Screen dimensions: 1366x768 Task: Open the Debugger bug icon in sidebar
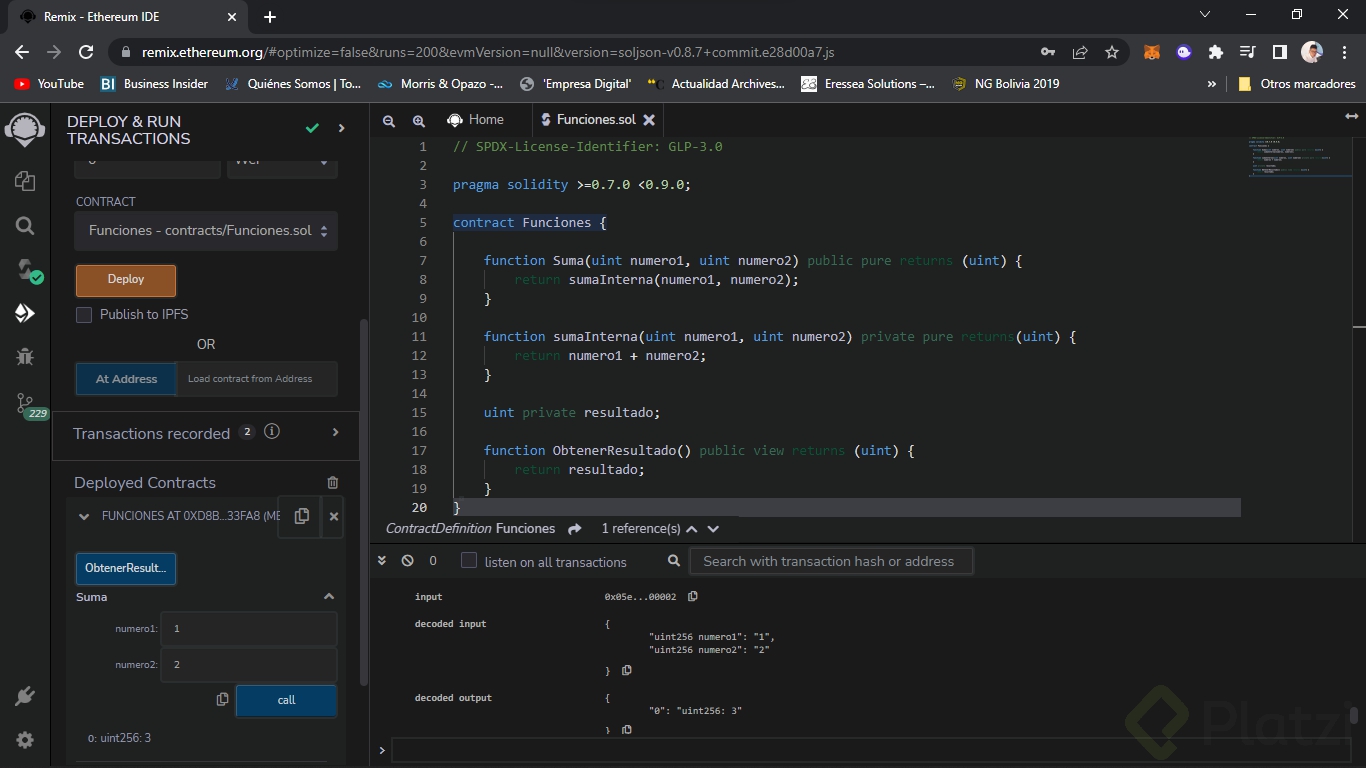click(25, 357)
